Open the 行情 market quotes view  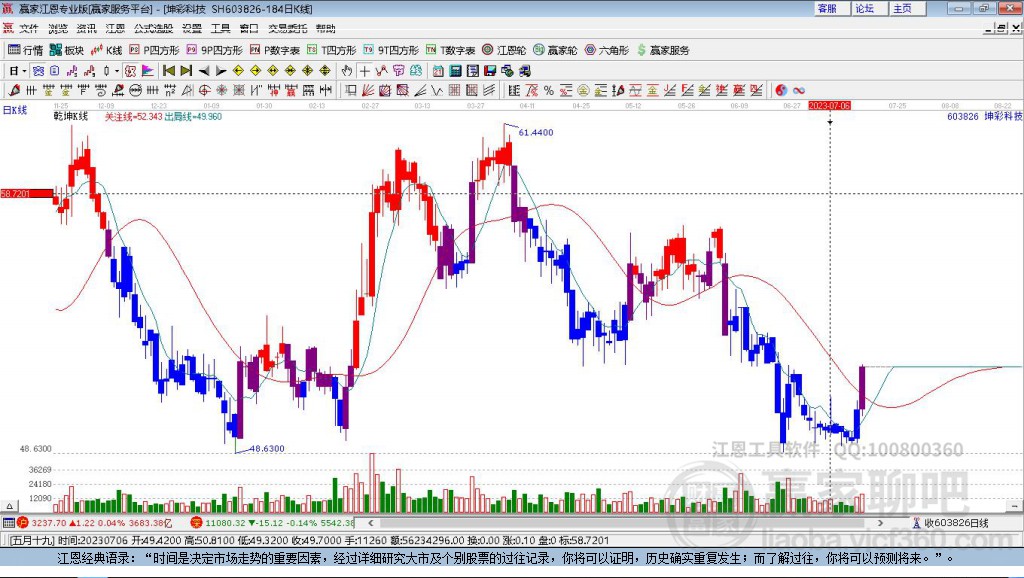(25, 50)
